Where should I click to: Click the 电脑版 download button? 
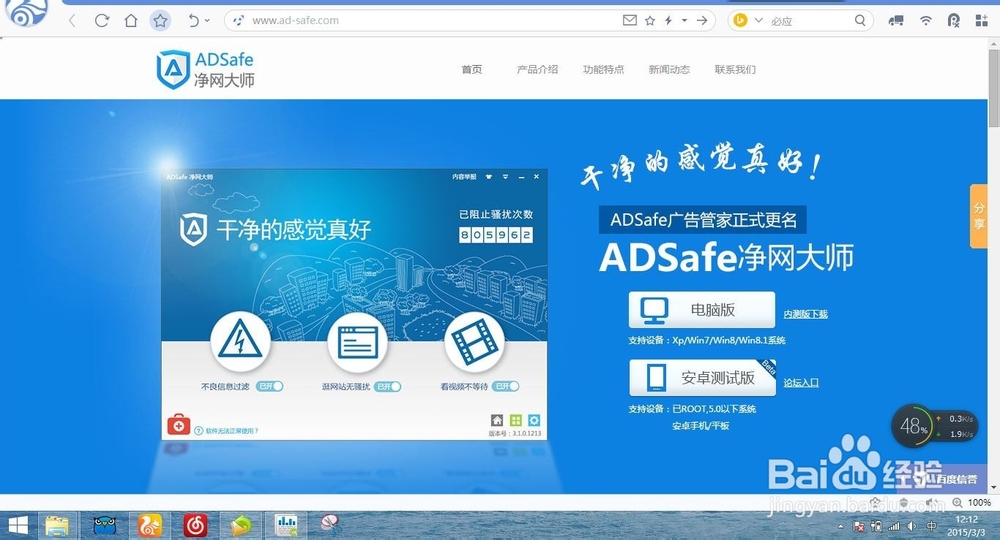pos(702,310)
